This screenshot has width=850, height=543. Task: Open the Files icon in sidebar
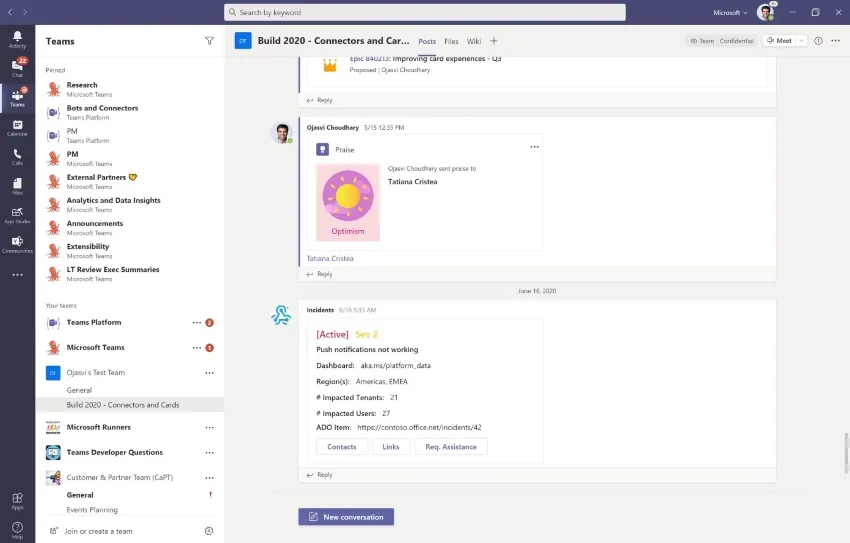coord(17,186)
